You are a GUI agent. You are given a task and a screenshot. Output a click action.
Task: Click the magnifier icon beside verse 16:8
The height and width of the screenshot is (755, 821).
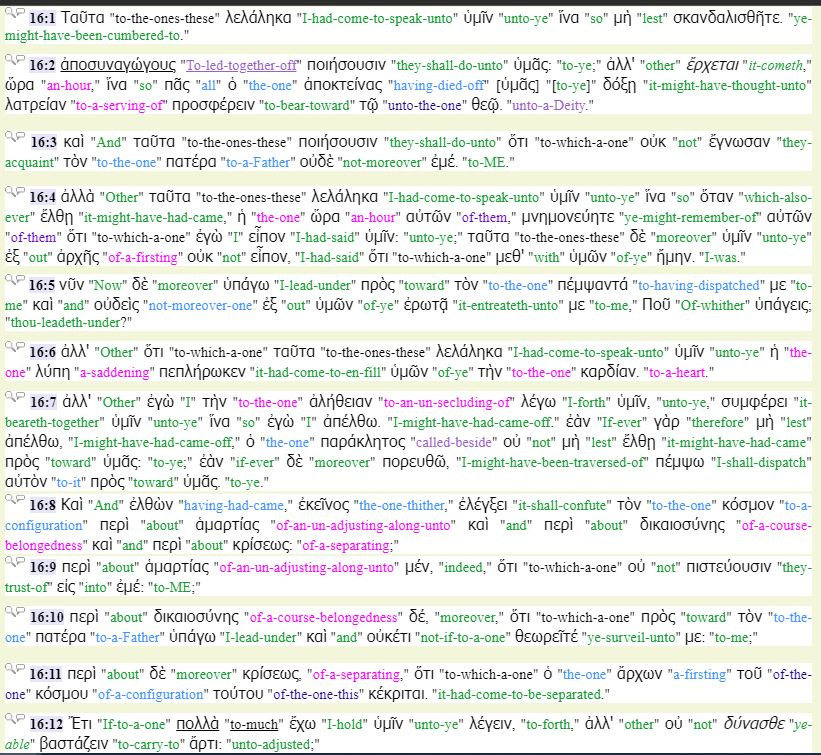click(10, 500)
